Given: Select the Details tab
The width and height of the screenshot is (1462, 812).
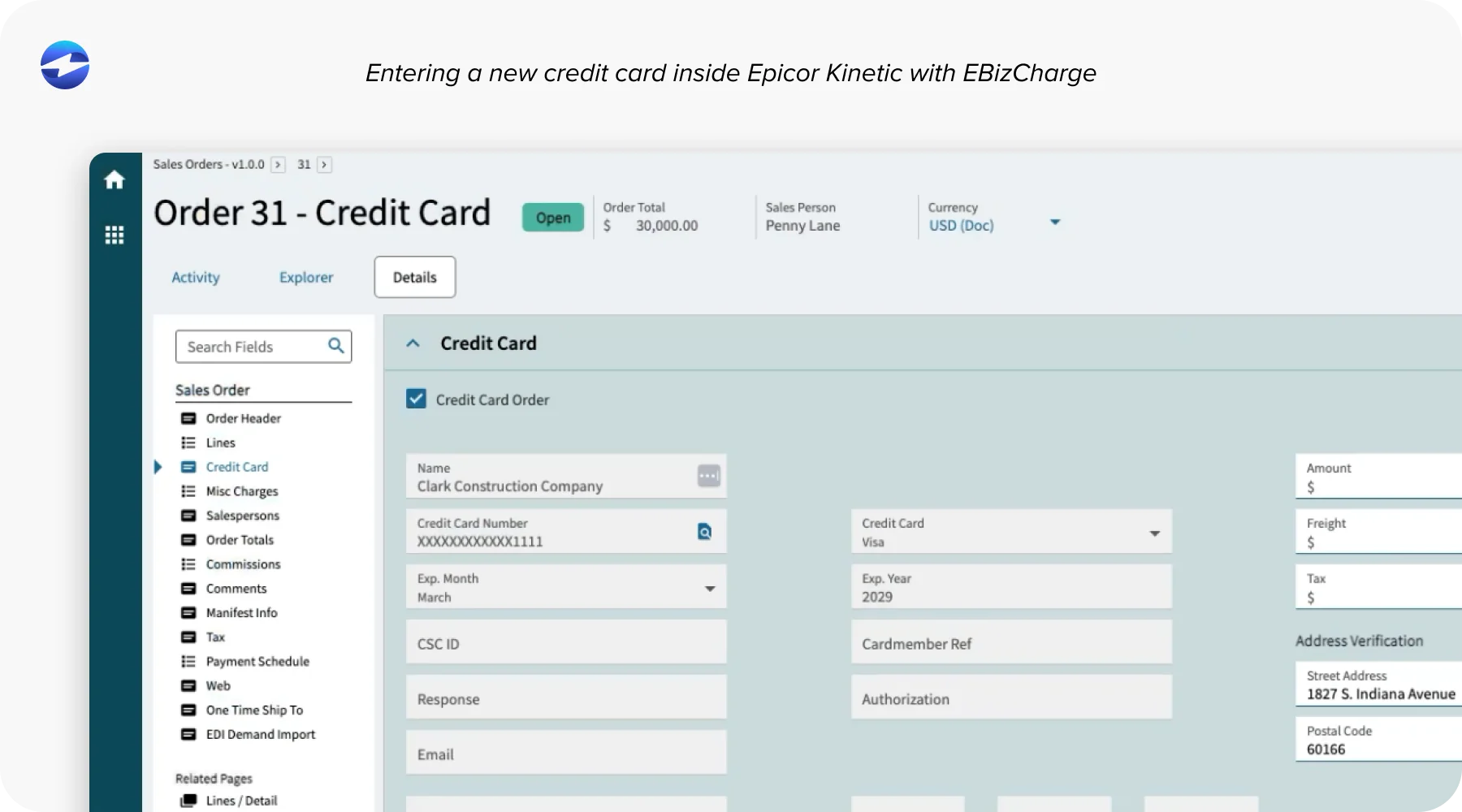Looking at the screenshot, I should [415, 277].
